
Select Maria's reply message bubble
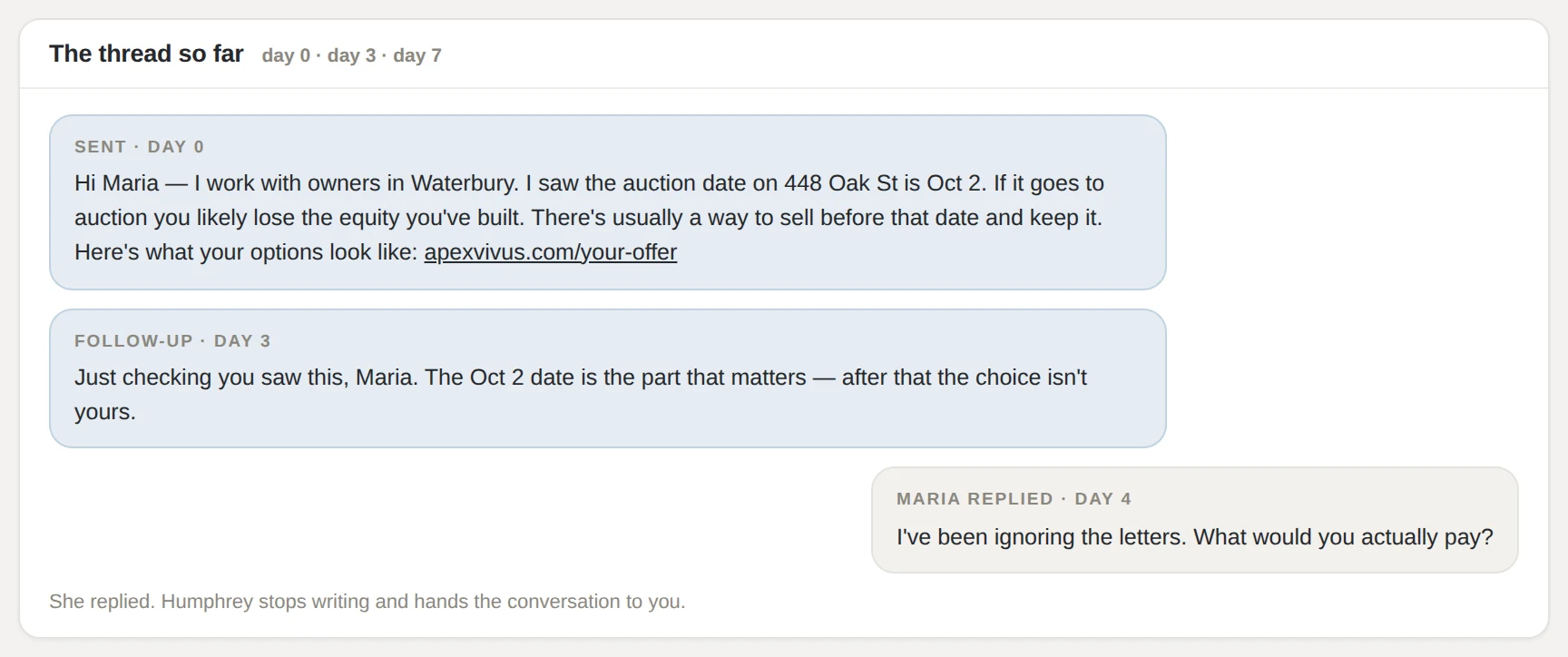coord(1194,520)
